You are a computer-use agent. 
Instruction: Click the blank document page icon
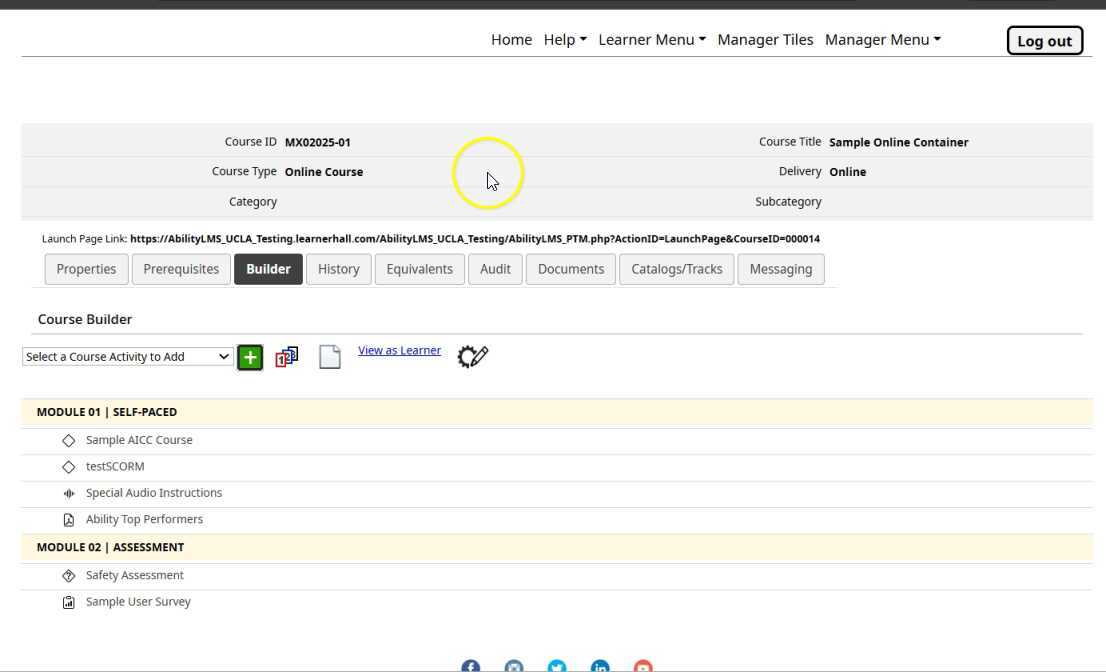[x=330, y=357]
